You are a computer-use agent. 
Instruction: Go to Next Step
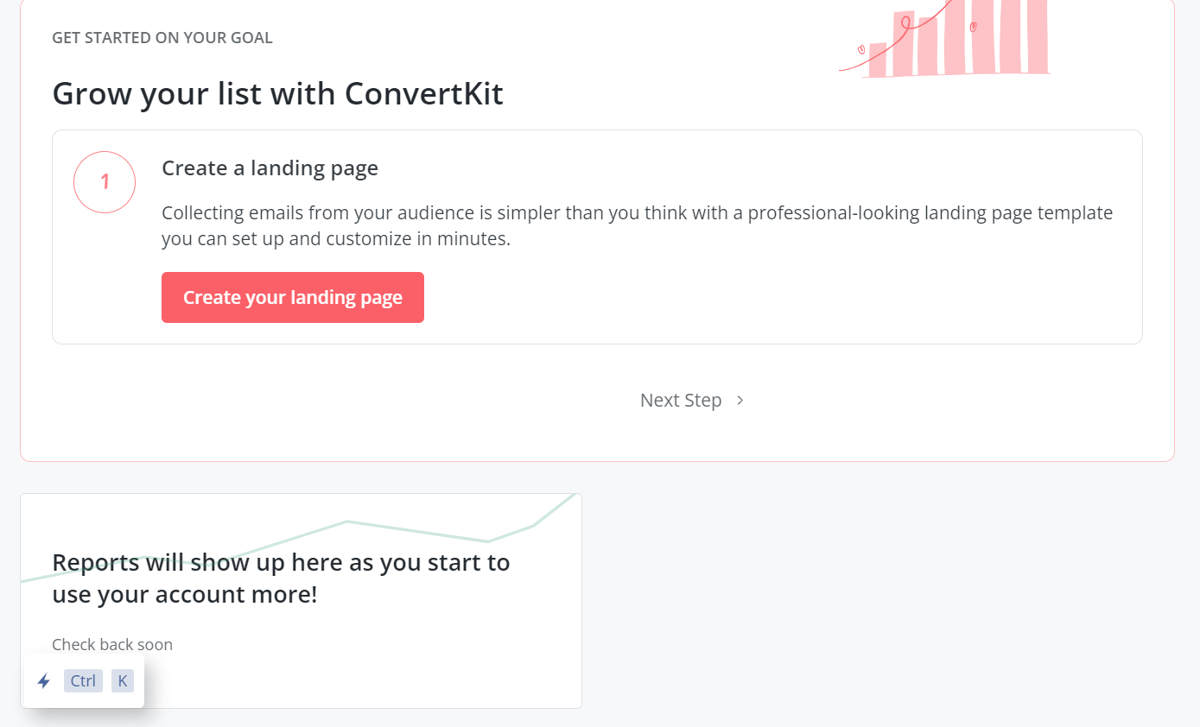click(681, 400)
